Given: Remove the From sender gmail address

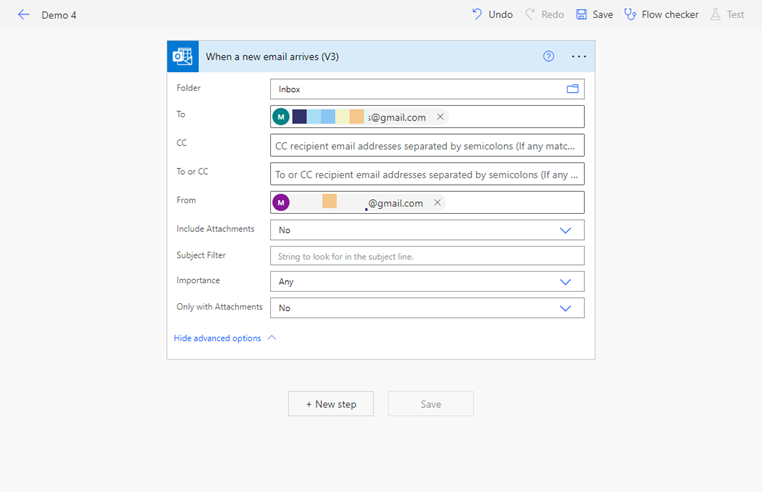Looking at the screenshot, I should click(437, 203).
